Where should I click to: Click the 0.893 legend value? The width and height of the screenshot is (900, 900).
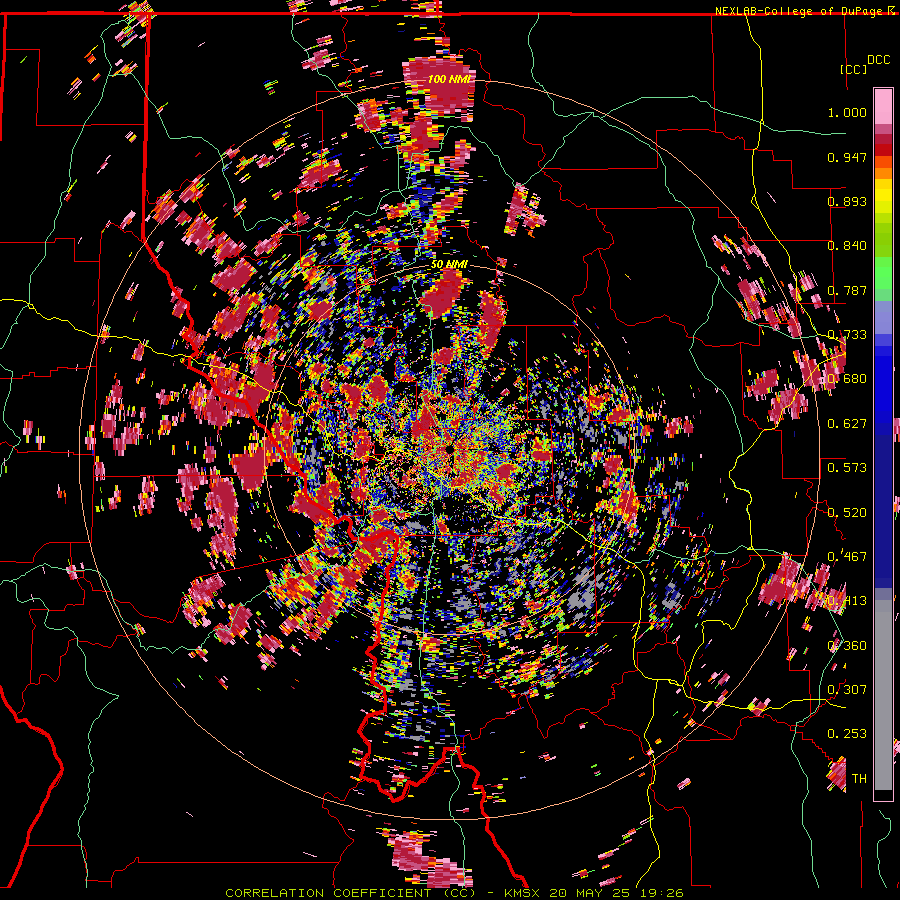click(x=847, y=201)
